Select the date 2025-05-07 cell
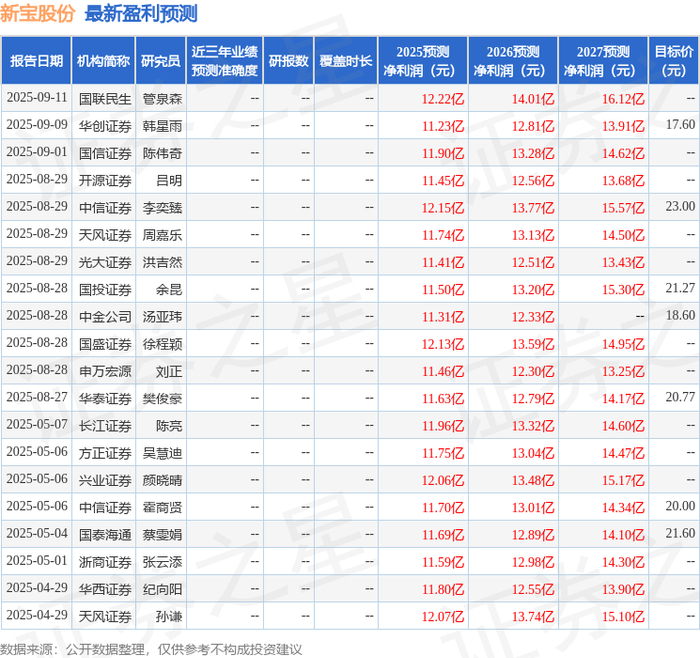The width and height of the screenshot is (700, 658). pos(37,425)
